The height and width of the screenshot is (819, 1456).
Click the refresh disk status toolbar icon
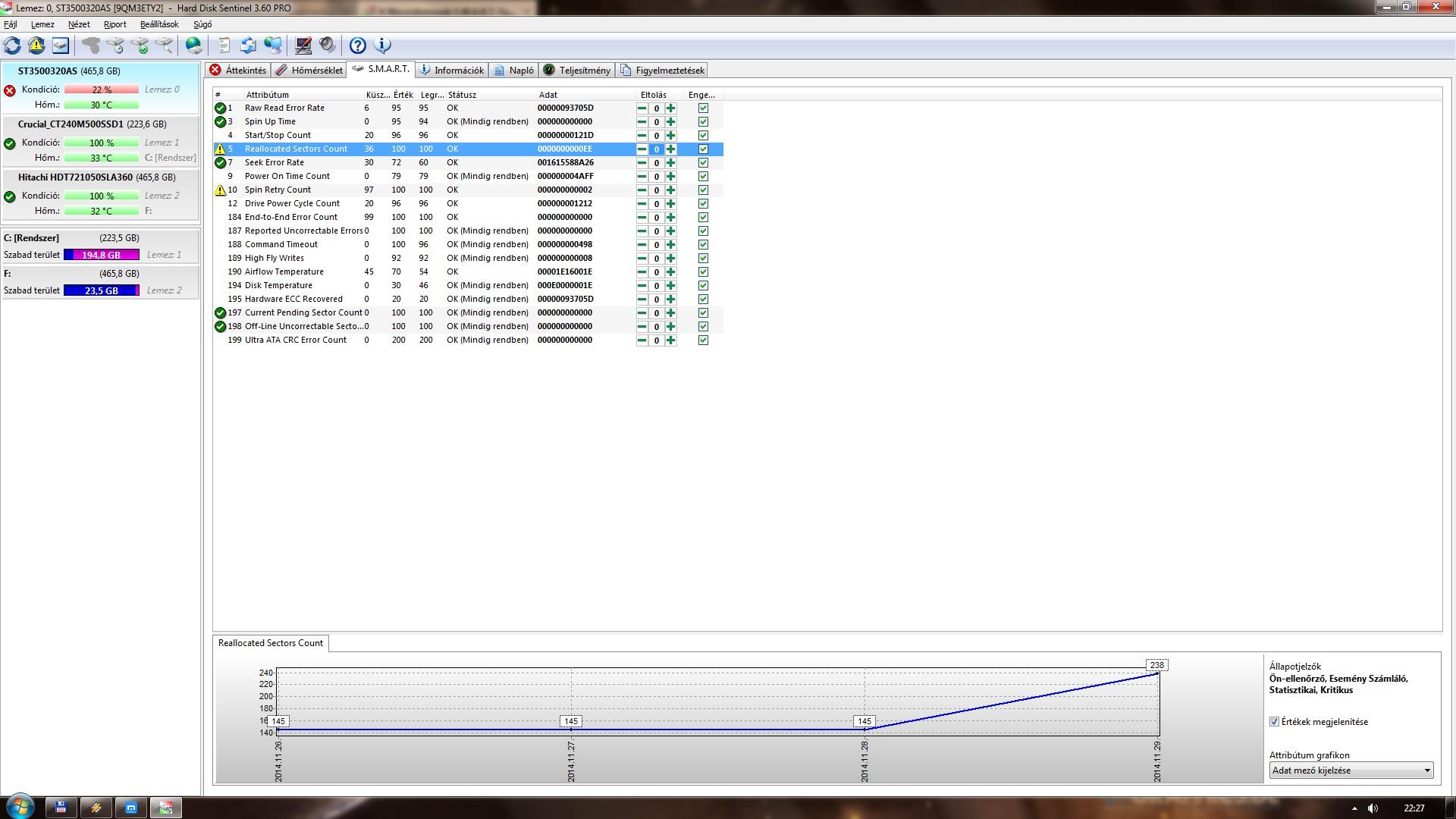pyautogui.click(x=12, y=45)
